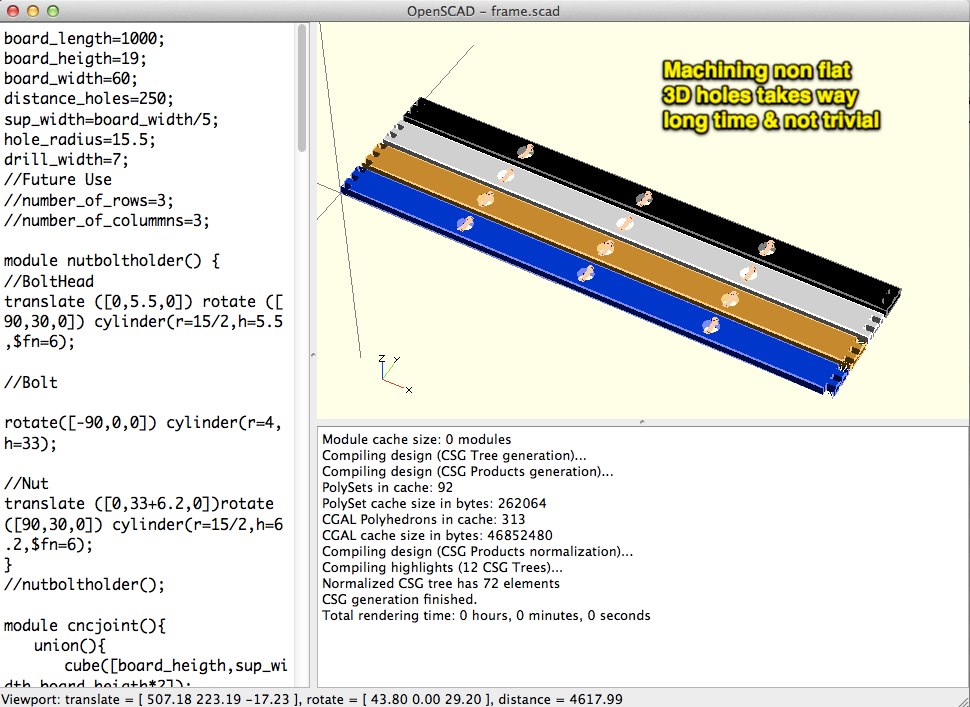Click the line "module nutboltholder() {"
The width and height of the screenshot is (970, 707).
(x=111, y=260)
